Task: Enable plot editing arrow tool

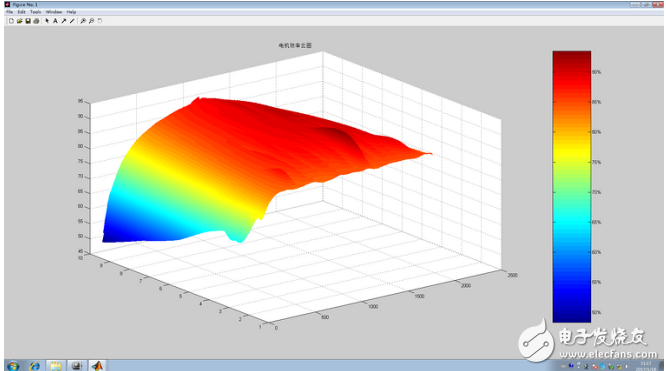Action: coord(47,21)
